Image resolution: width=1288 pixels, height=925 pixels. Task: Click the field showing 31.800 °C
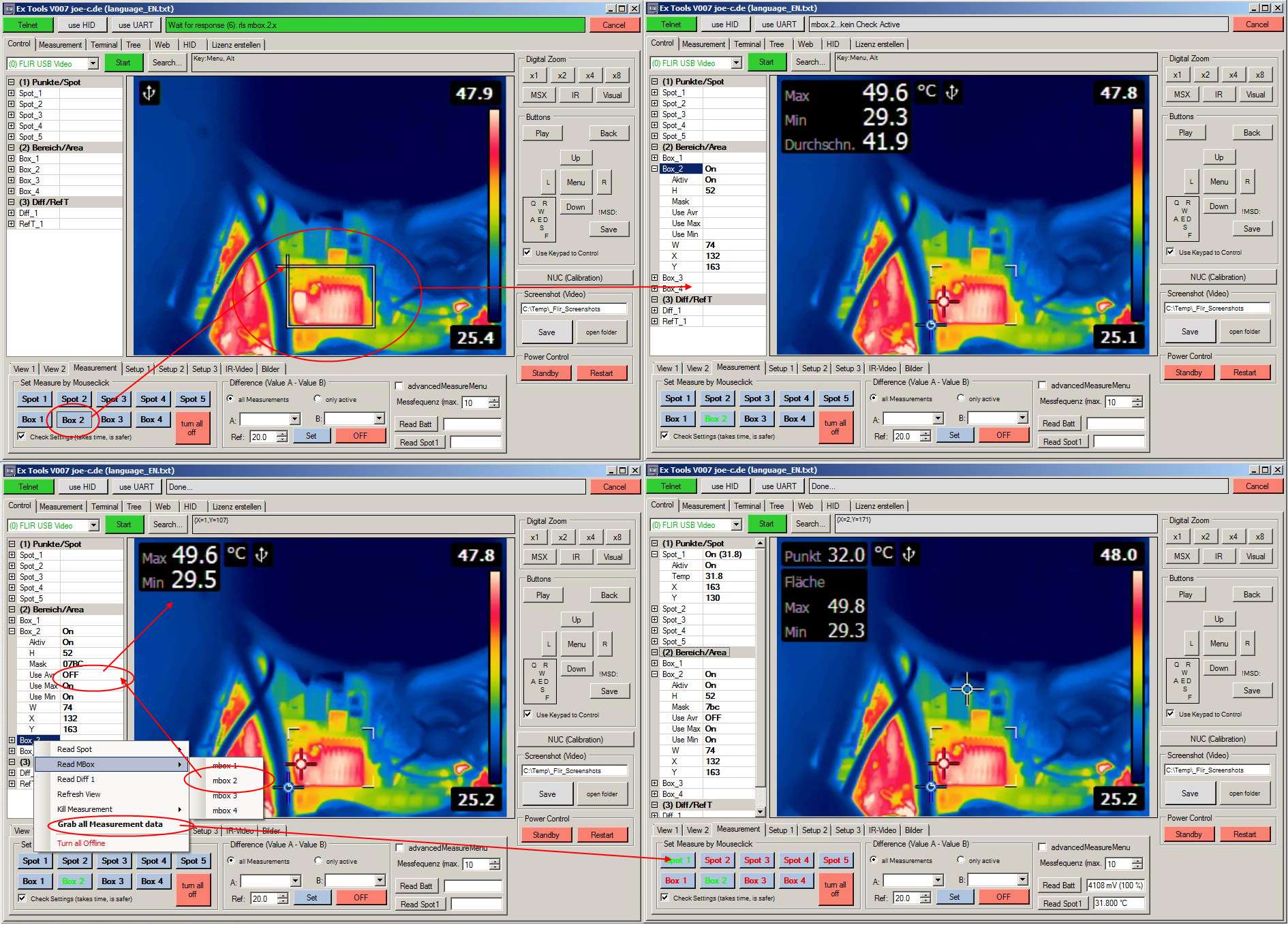[1118, 903]
